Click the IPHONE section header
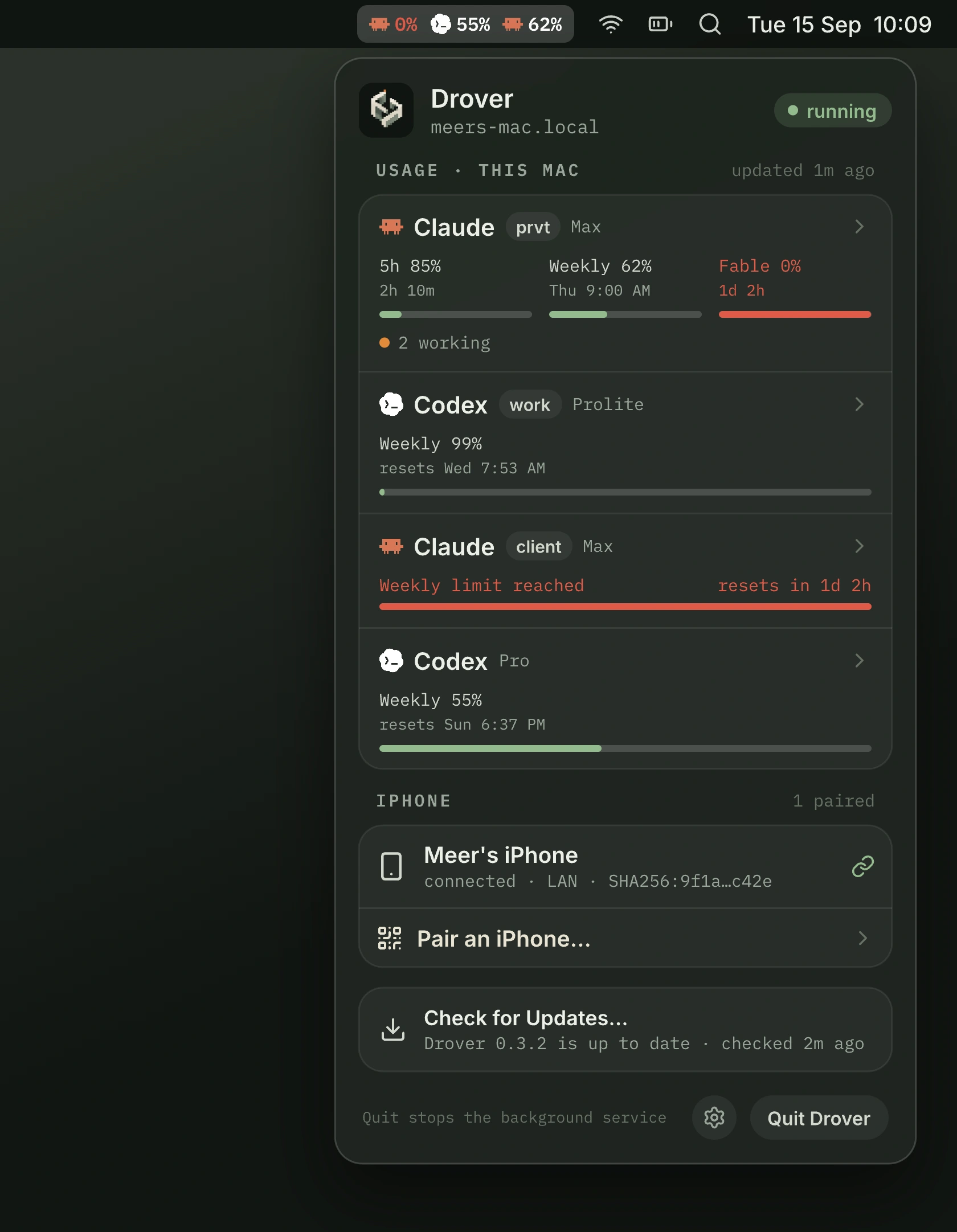Image resolution: width=957 pixels, height=1232 pixels. (414, 801)
